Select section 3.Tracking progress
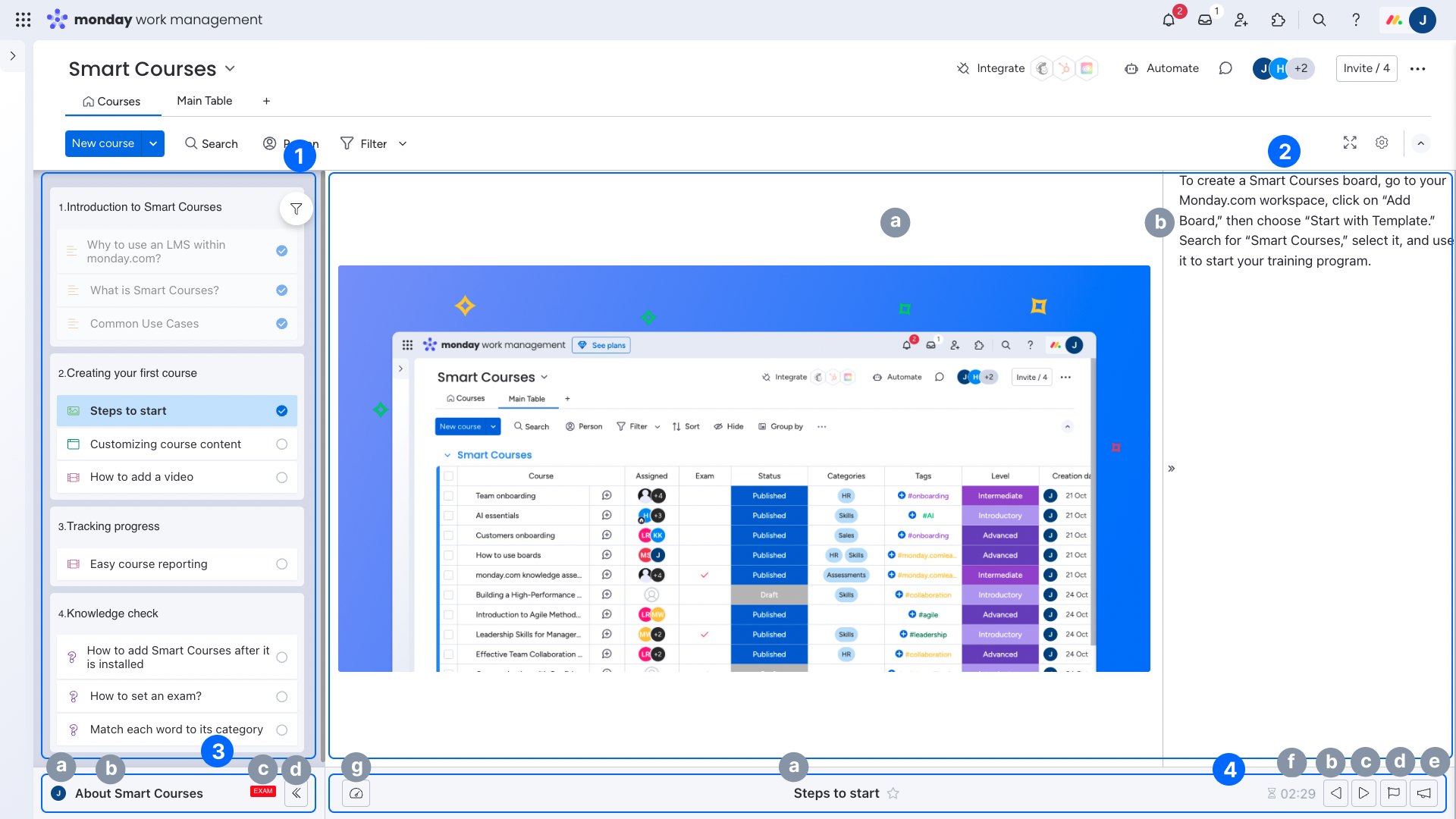The height and width of the screenshot is (819, 1456). [x=108, y=526]
